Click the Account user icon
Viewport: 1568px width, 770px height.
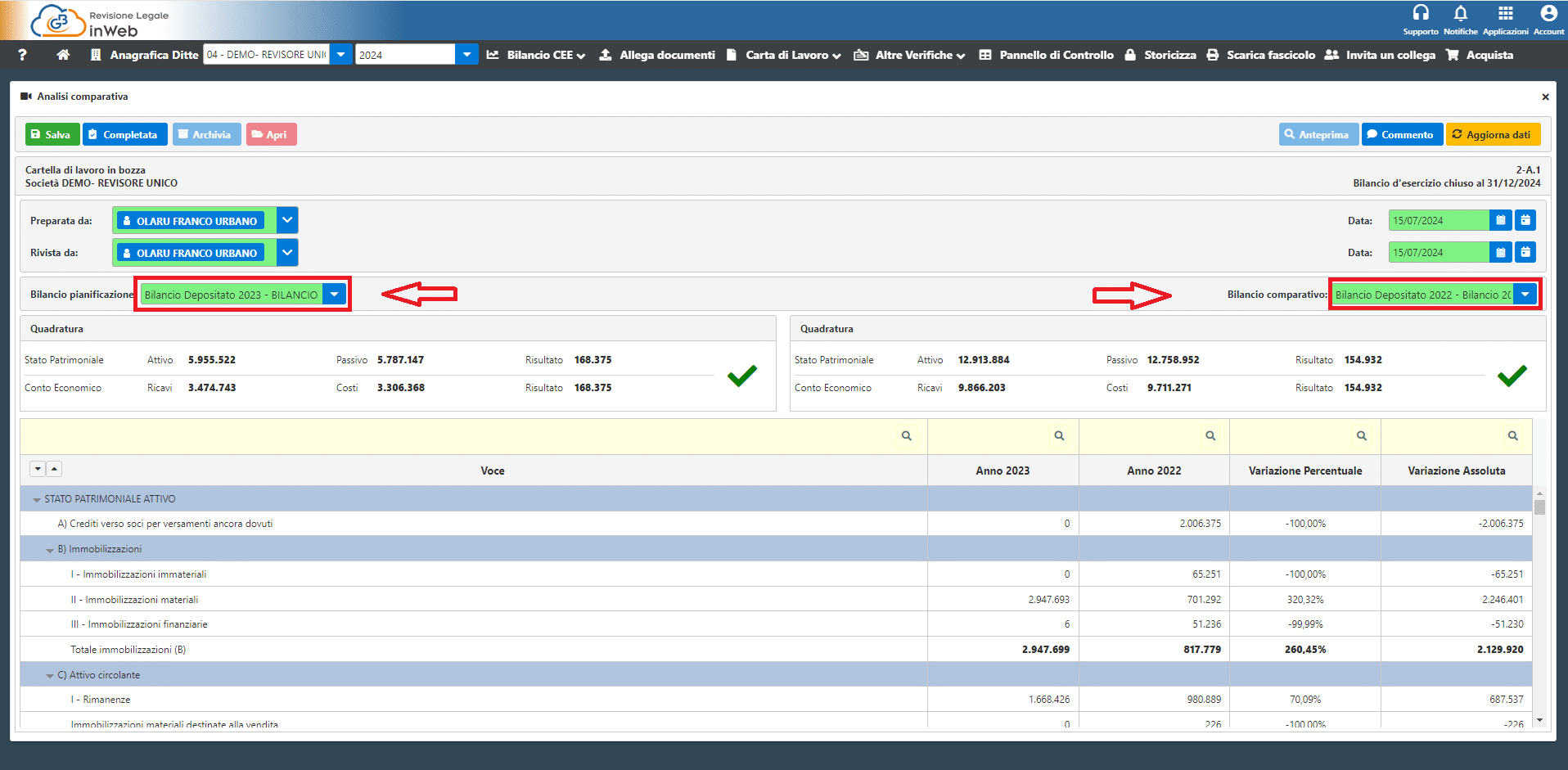pos(1548,13)
